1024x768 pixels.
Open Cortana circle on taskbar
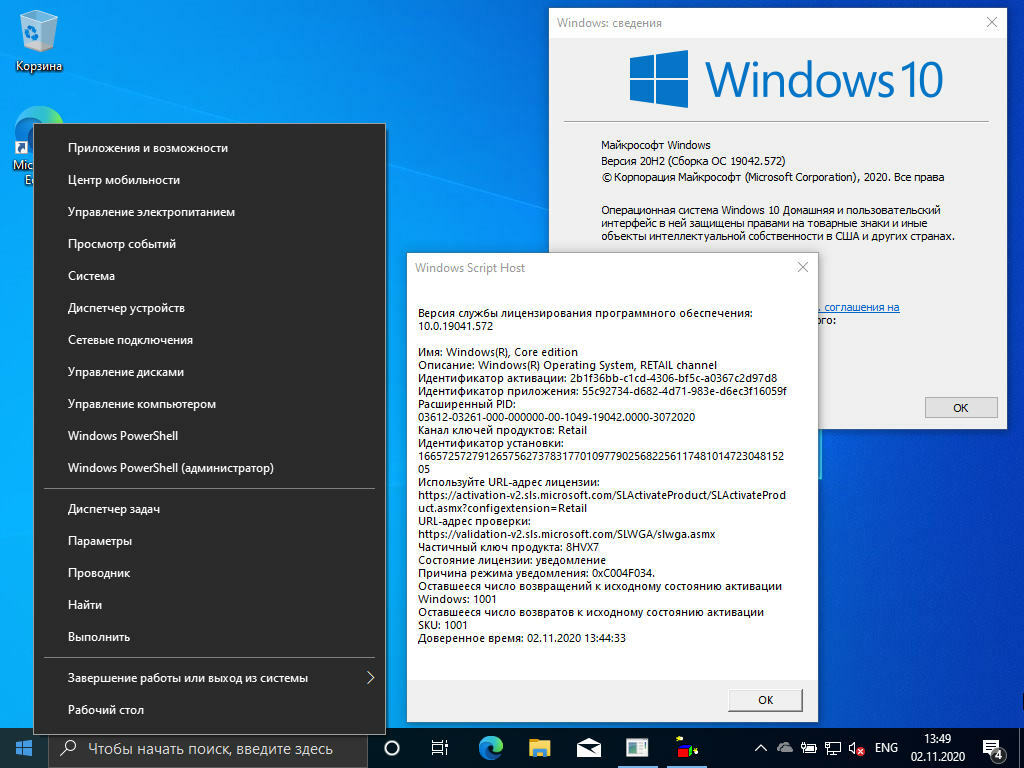click(x=392, y=748)
